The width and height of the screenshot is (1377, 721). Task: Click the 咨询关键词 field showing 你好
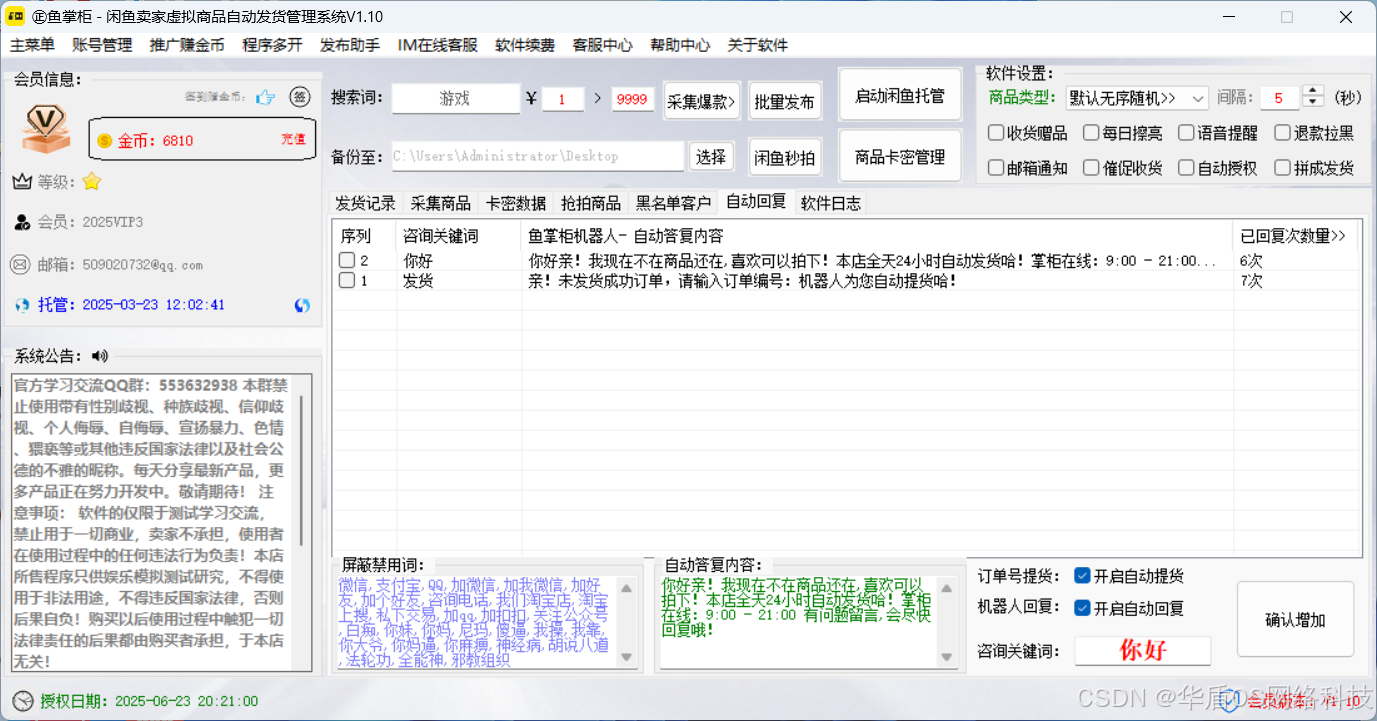tap(1143, 650)
